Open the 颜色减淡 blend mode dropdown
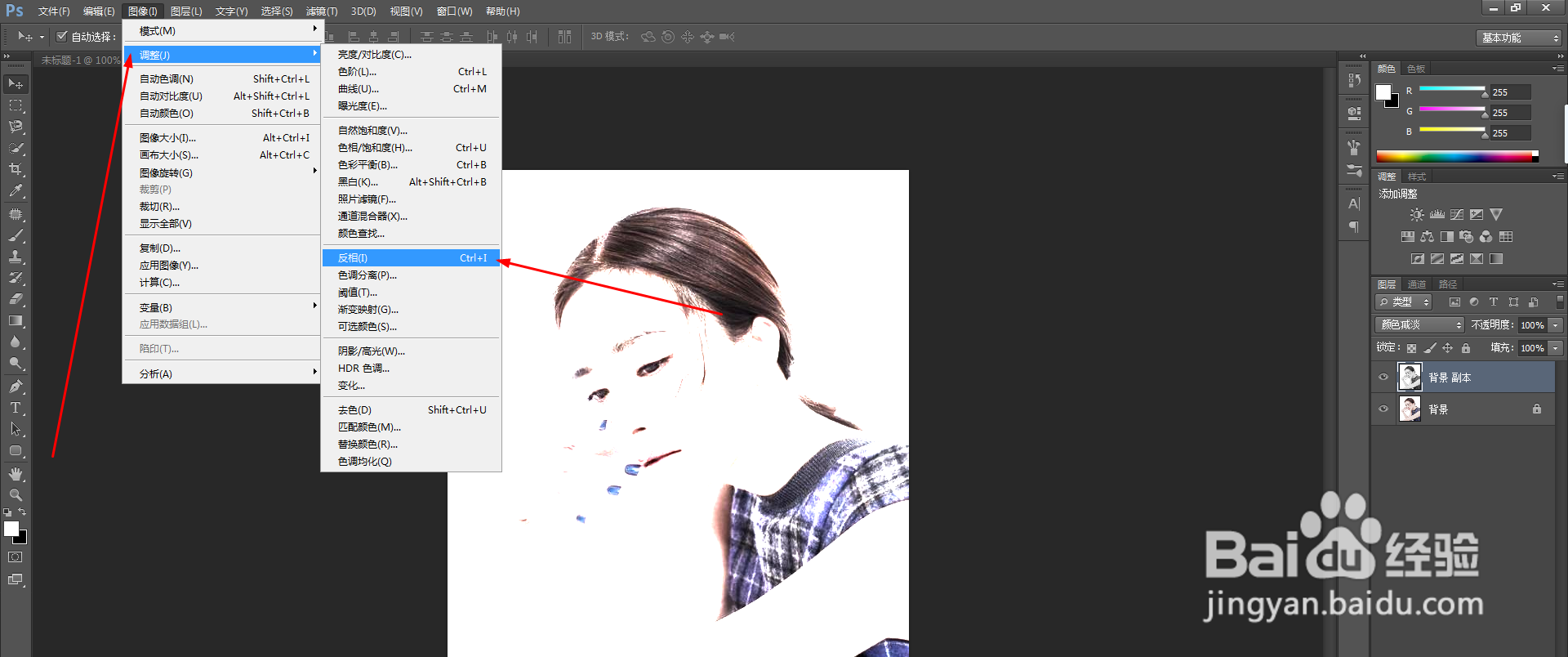Screen dimensions: 1568x657 (1420, 325)
